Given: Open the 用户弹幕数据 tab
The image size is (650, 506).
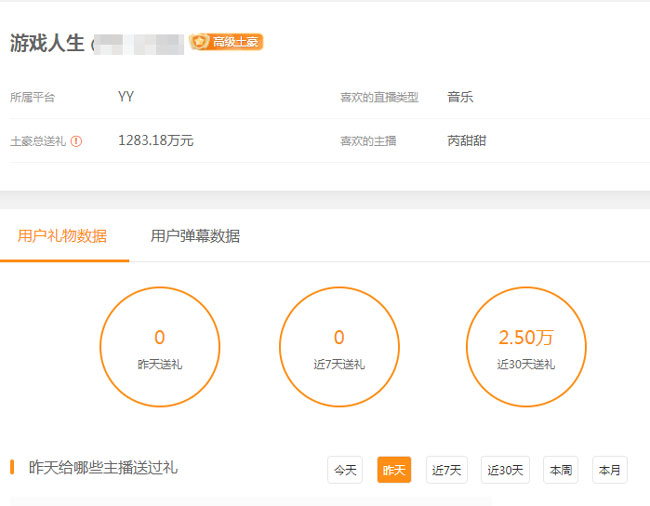Looking at the screenshot, I should point(195,237).
